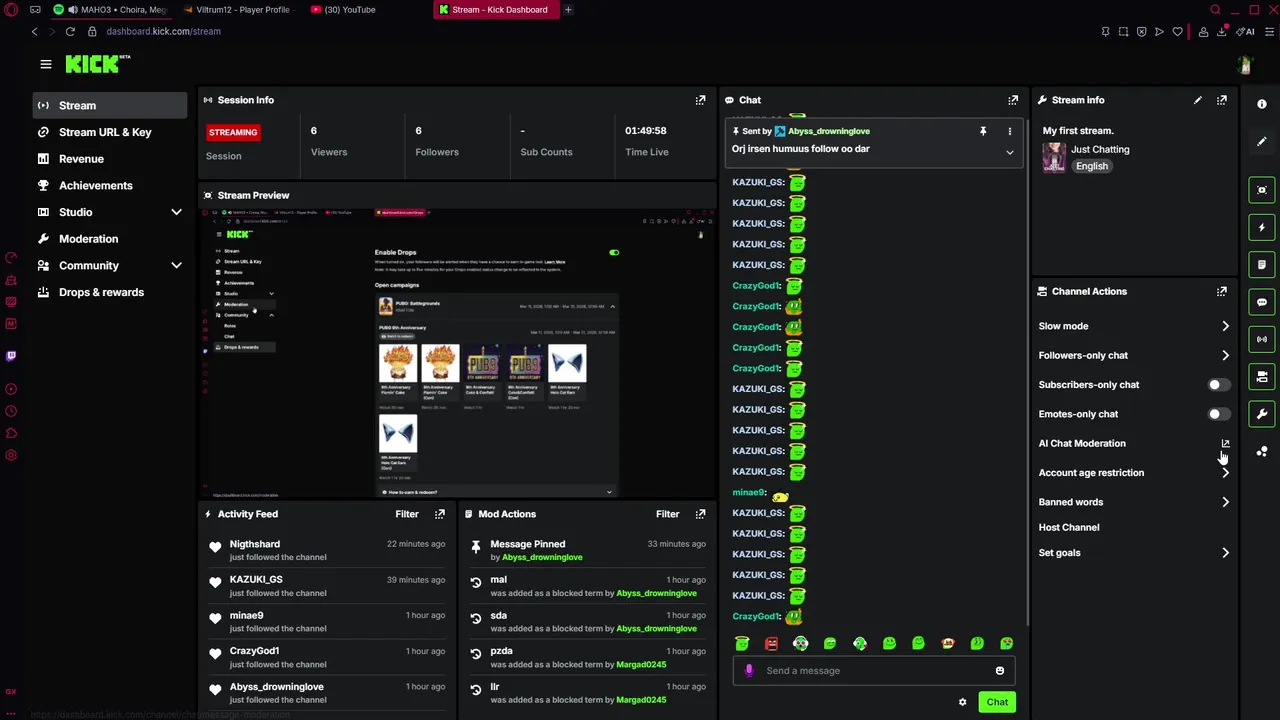Open Drops & rewards in the sidebar
Screen dimensions: 1280x720
tap(110, 292)
